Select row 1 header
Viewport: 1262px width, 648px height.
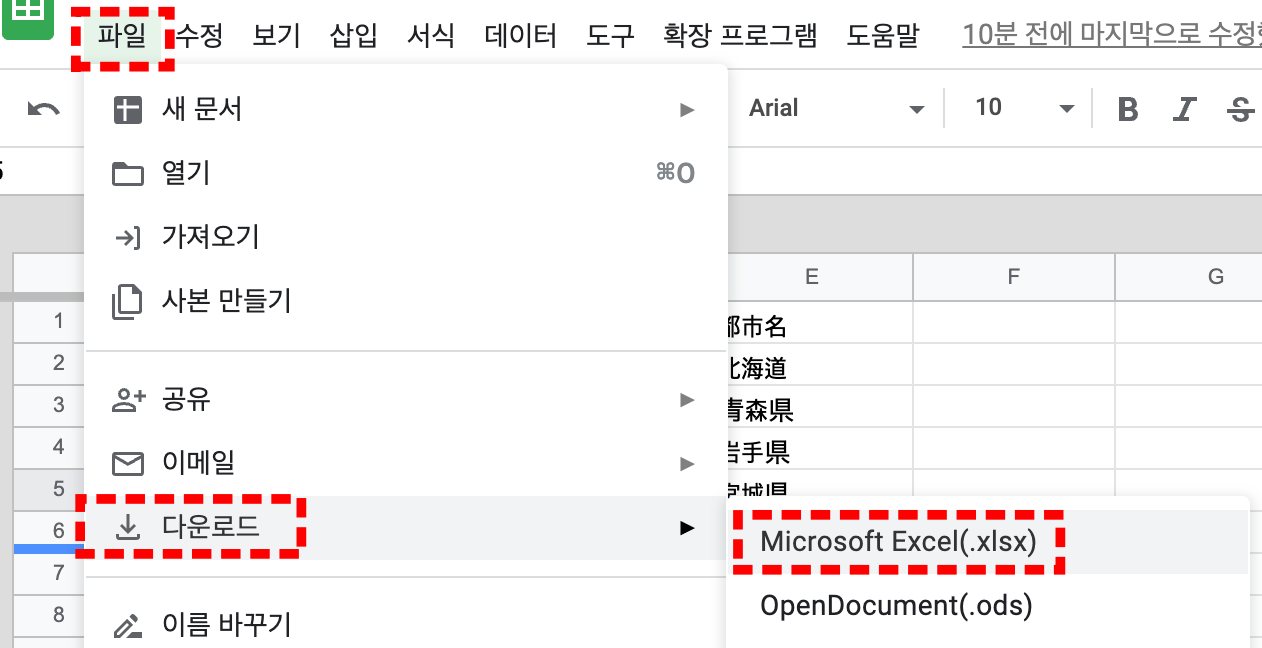49,321
